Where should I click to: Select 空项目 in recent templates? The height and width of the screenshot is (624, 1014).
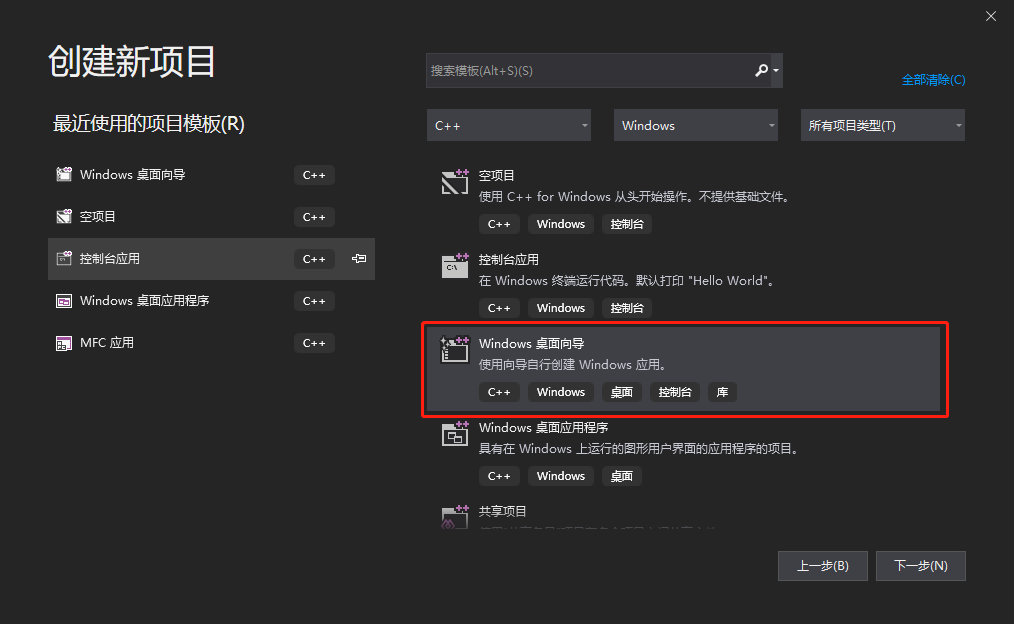click(x=211, y=217)
